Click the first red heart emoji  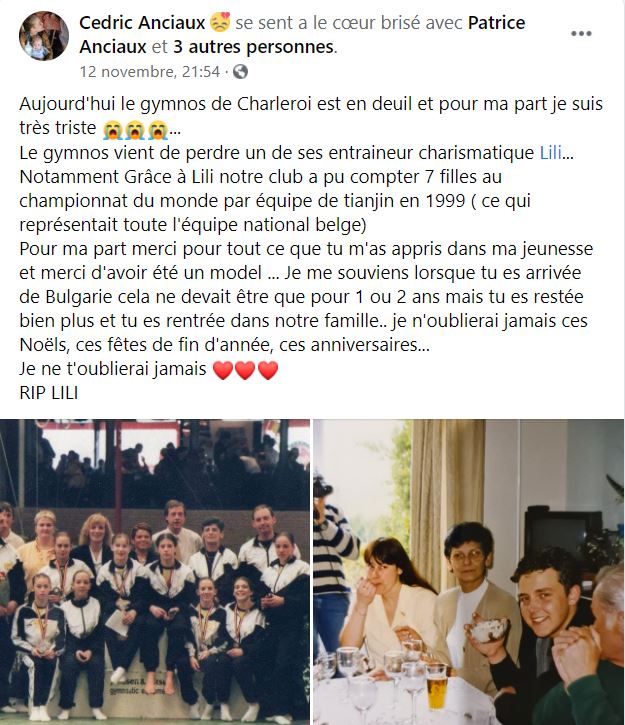[223, 370]
